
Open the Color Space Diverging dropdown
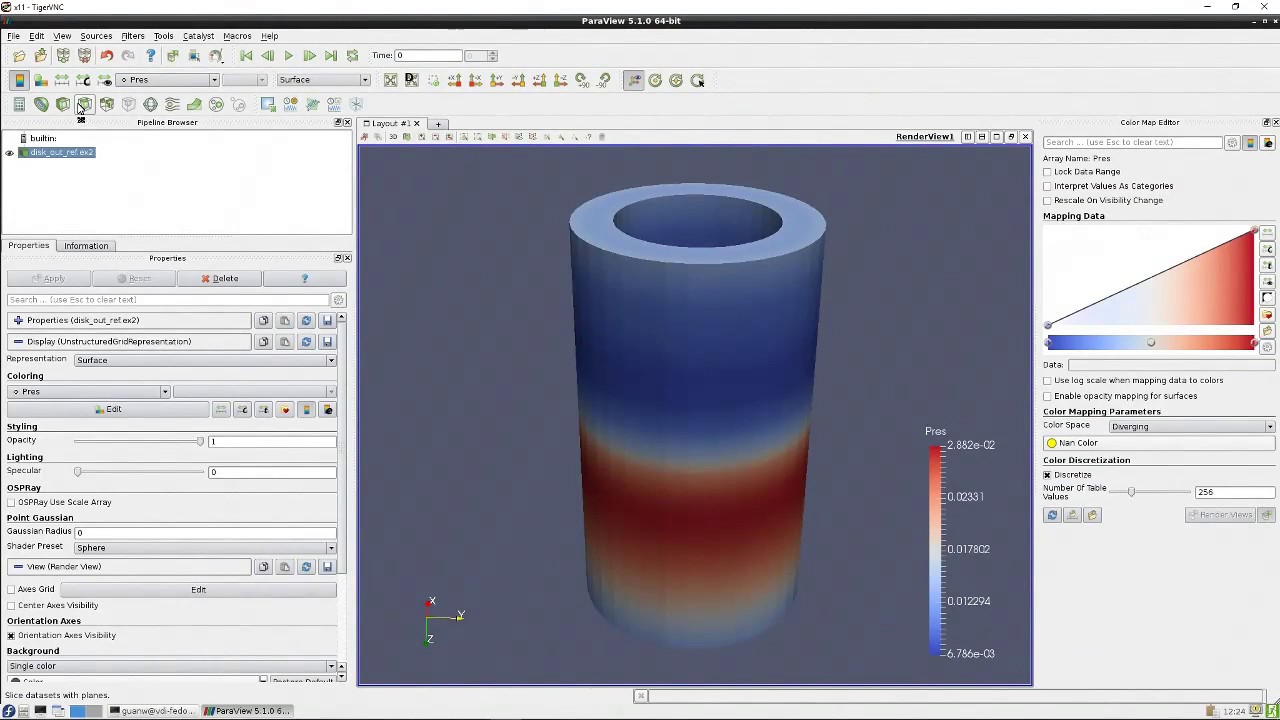(1190, 427)
